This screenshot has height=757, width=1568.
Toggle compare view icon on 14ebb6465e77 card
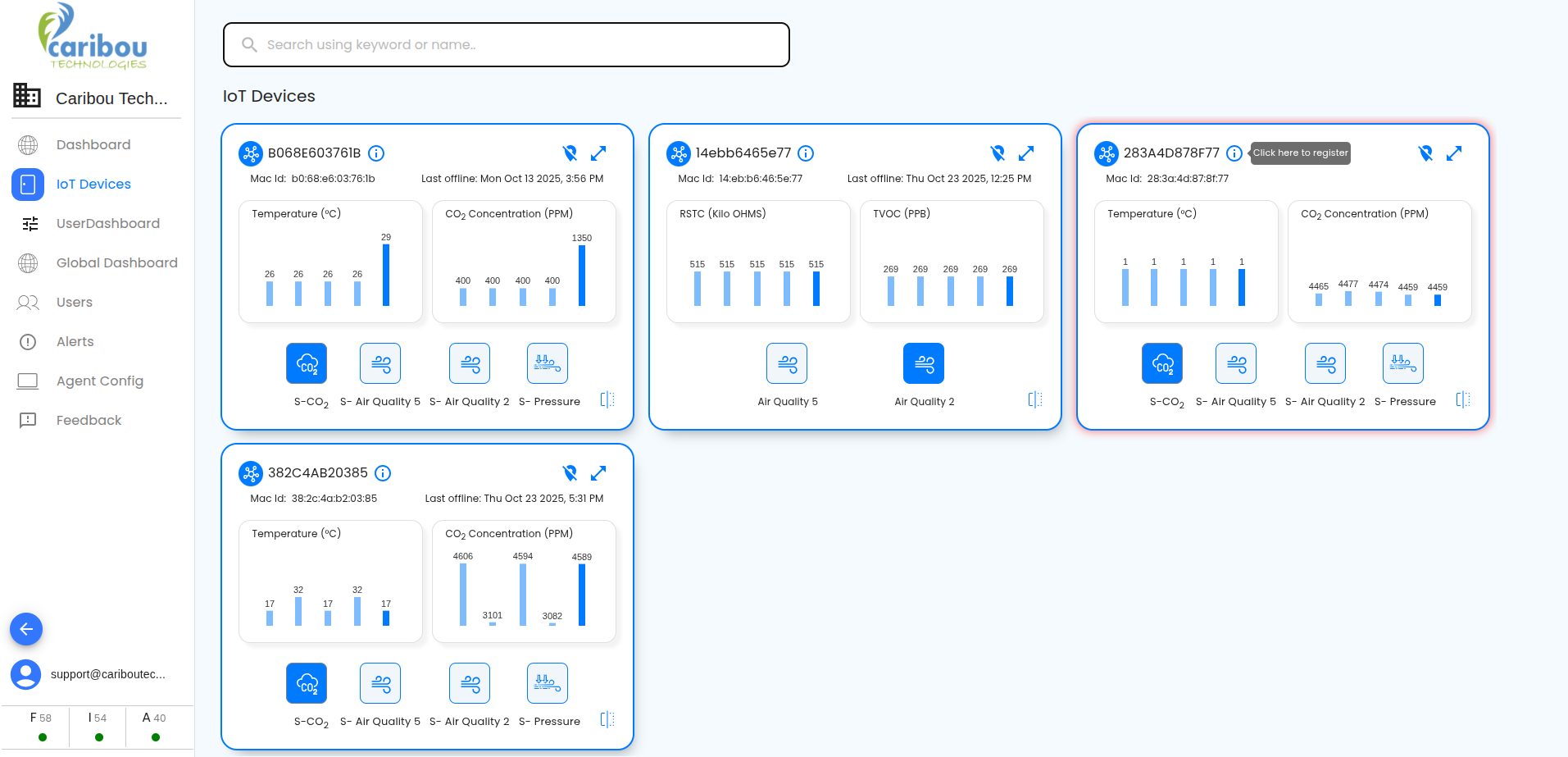click(x=1035, y=399)
